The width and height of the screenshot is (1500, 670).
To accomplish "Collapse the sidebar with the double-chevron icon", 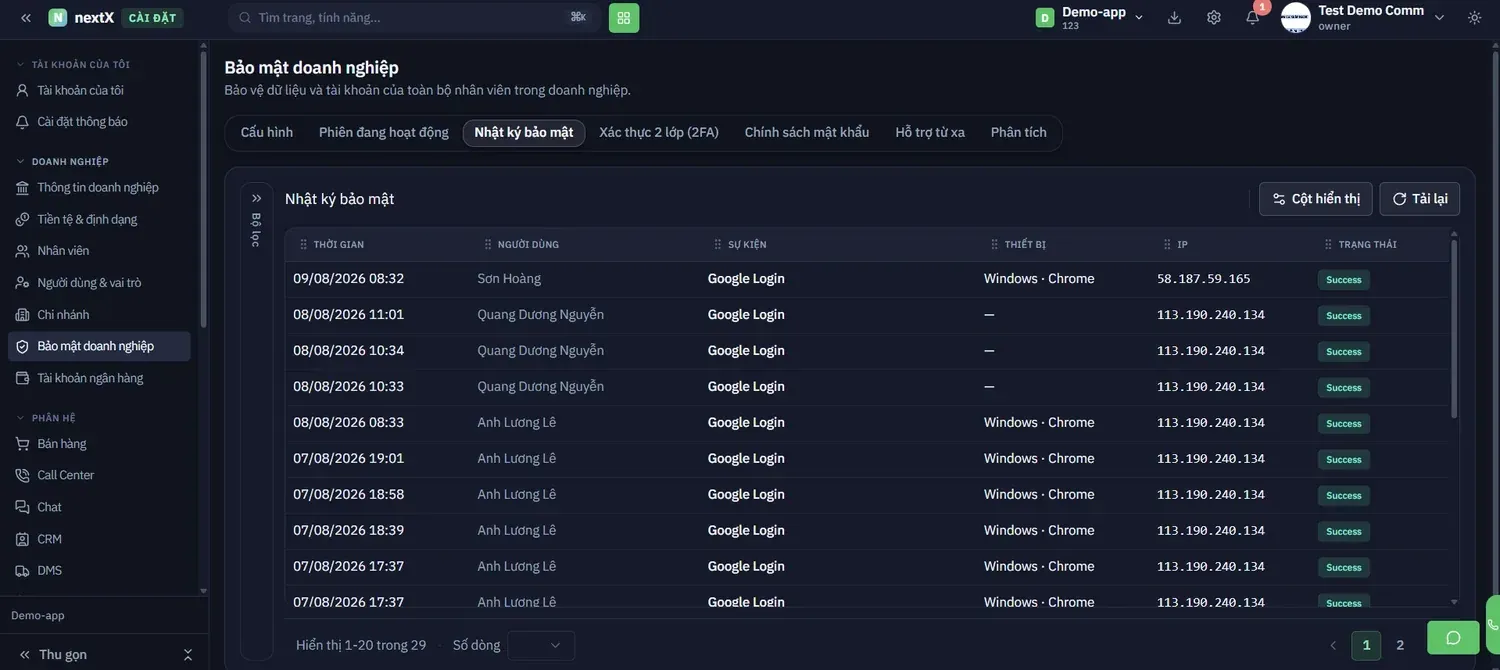I will coord(26,18).
